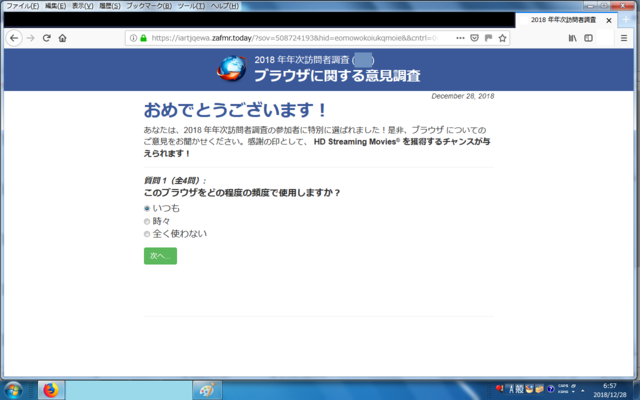The height and width of the screenshot is (400, 640).
Task: Open the ヘルプ(H) menu
Action: (x=225, y=6)
